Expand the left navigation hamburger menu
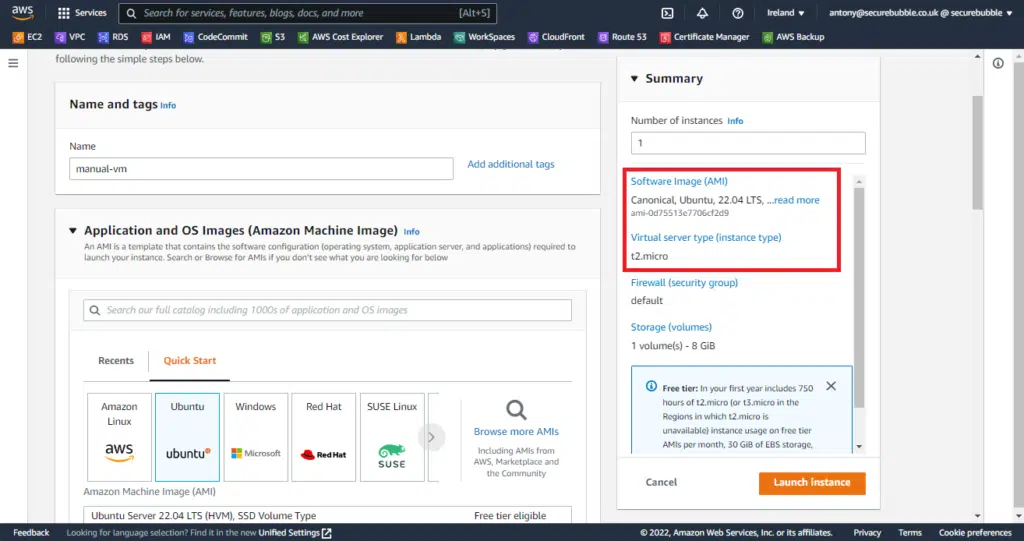 (13, 63)
